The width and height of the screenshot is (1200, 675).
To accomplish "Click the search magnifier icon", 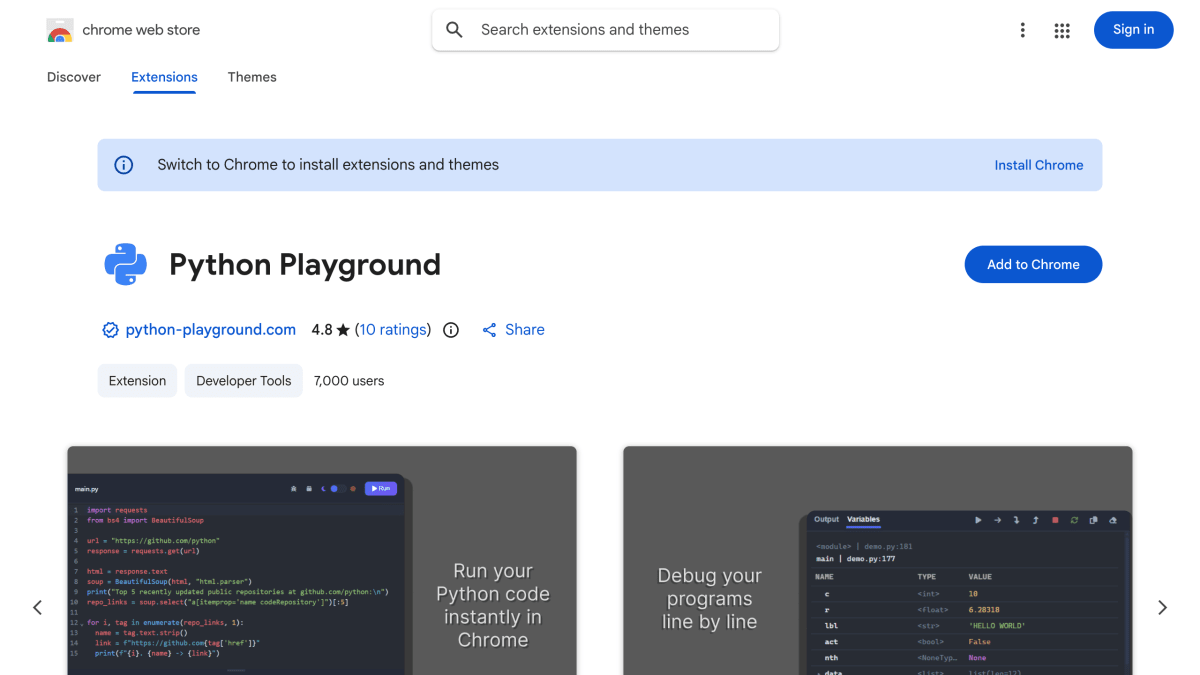I will coord(454,30).
